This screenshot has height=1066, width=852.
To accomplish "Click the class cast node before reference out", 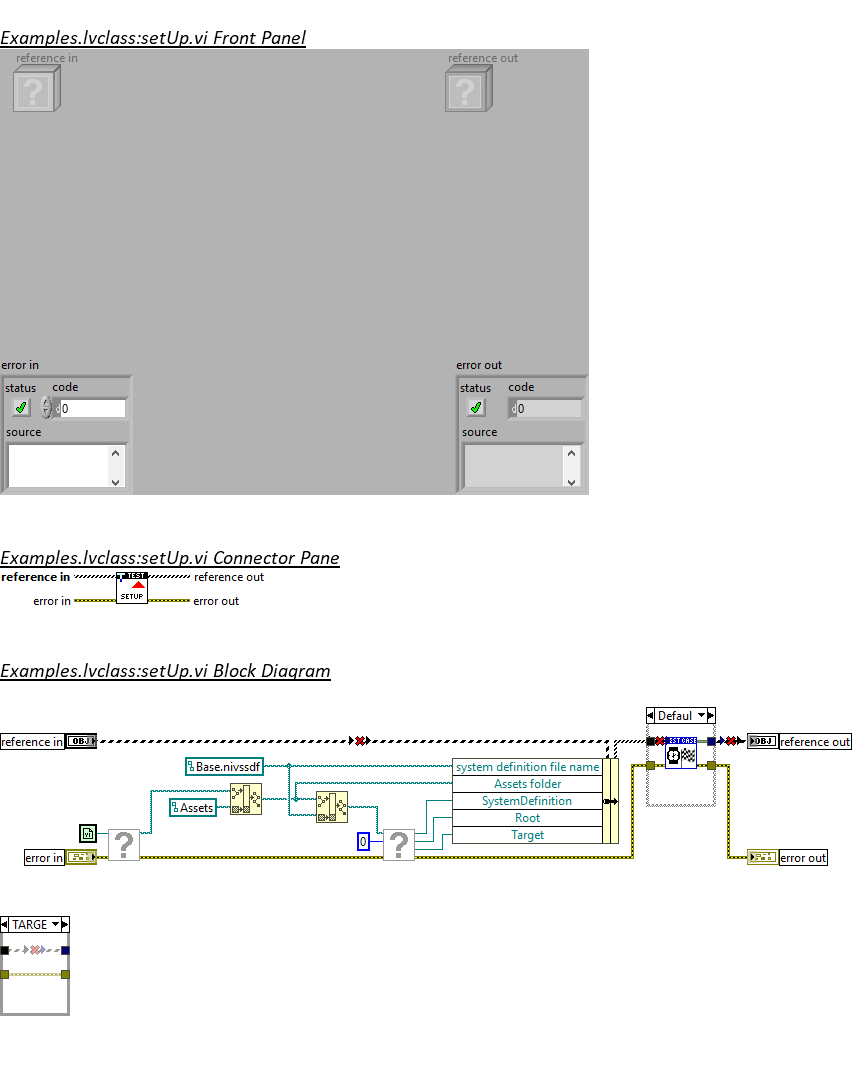I will pyautogui.click(x=732, y=741).
